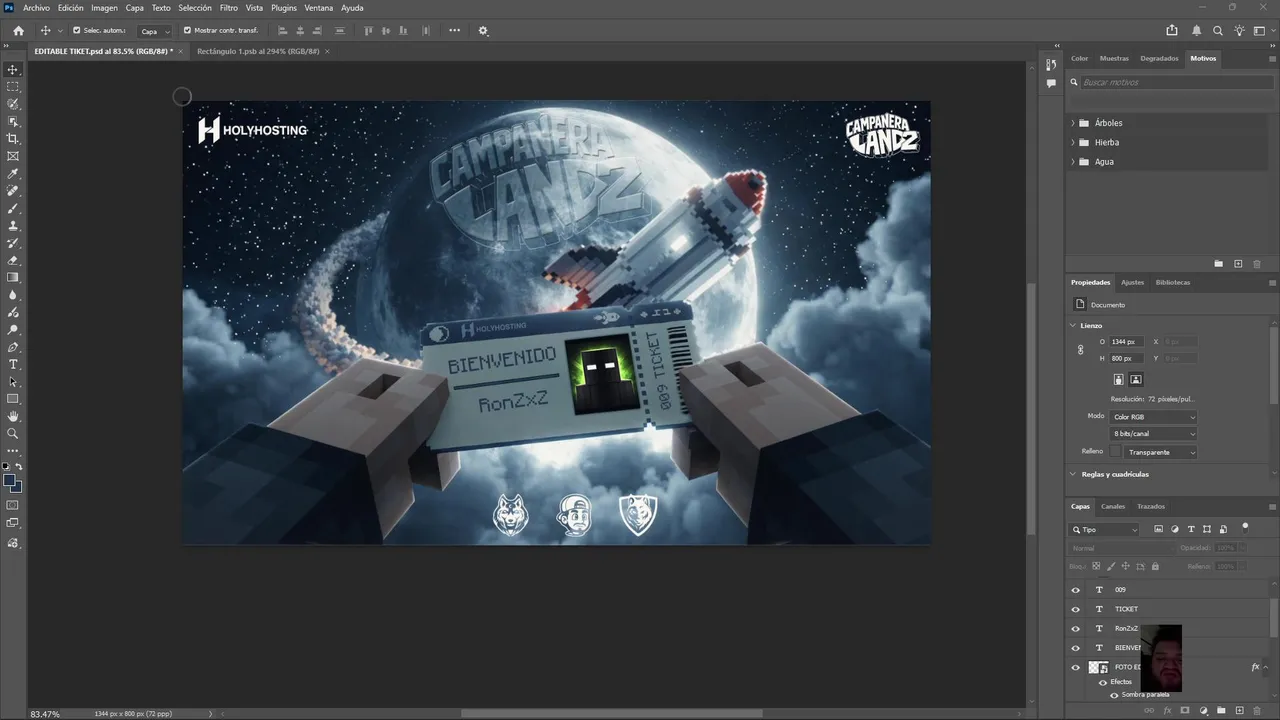Viewport: 1280px width, 720px height.
Task: Hide the 009 text layer
Action: (1076, 590)
